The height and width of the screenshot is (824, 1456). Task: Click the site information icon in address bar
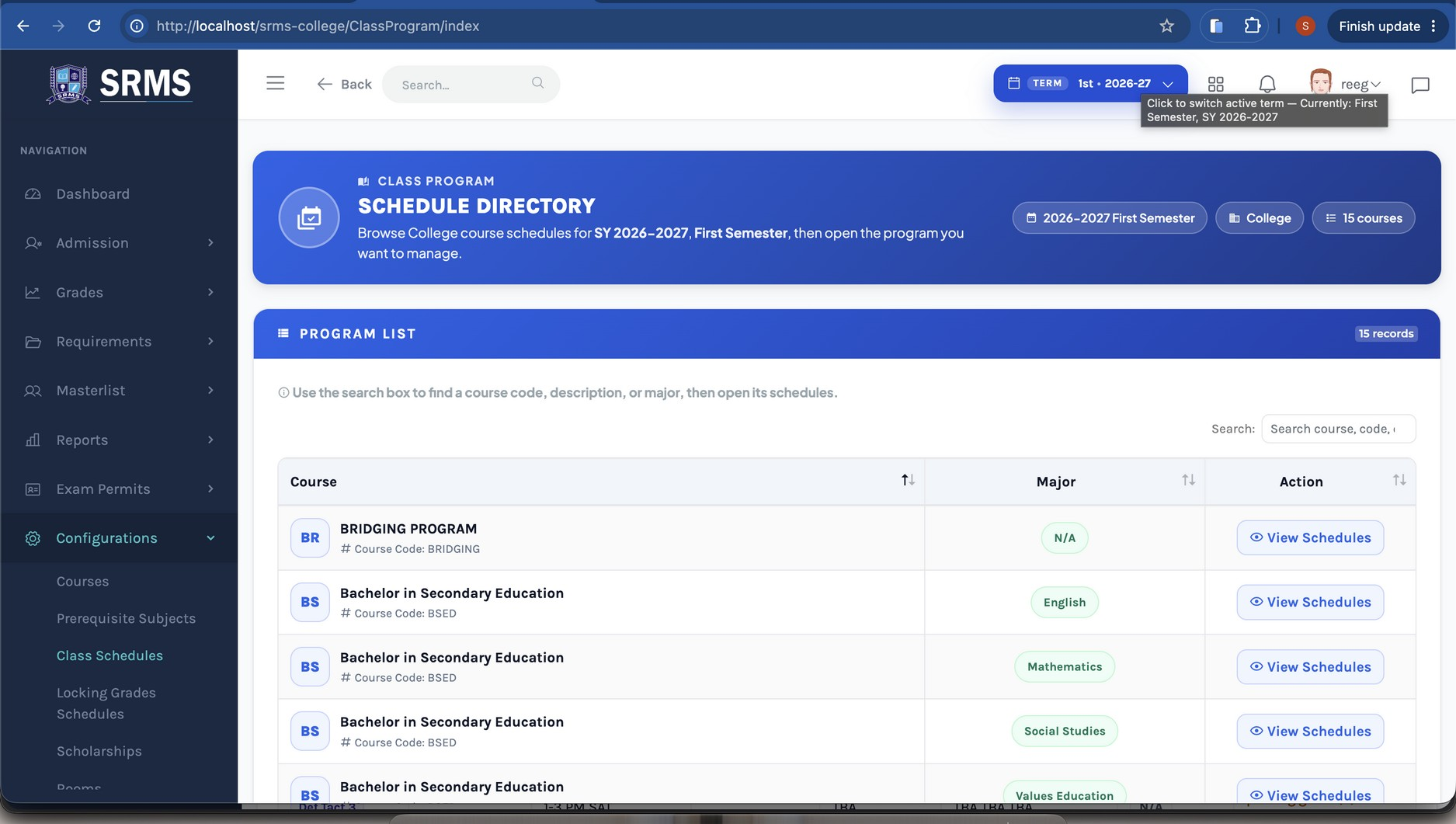point(137,26)
